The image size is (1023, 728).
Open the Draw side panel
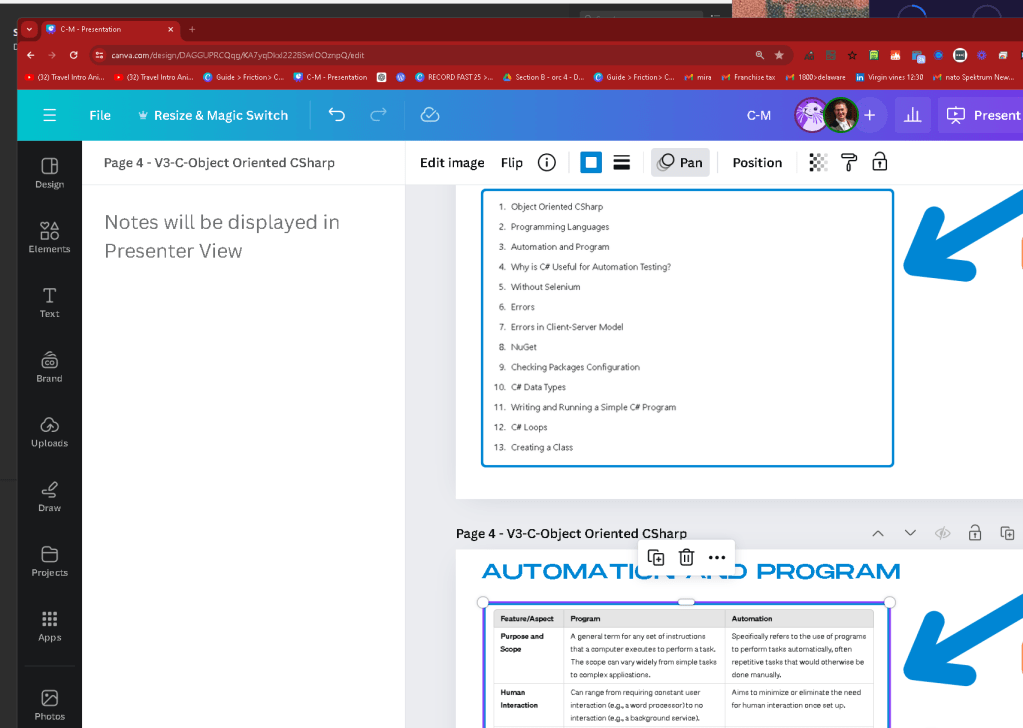50,496
